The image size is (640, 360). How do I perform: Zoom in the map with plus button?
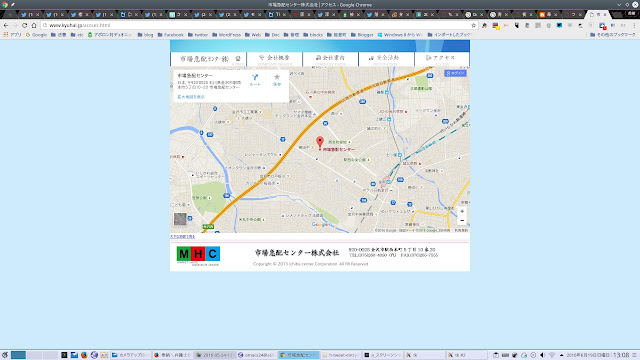(462, 211)
